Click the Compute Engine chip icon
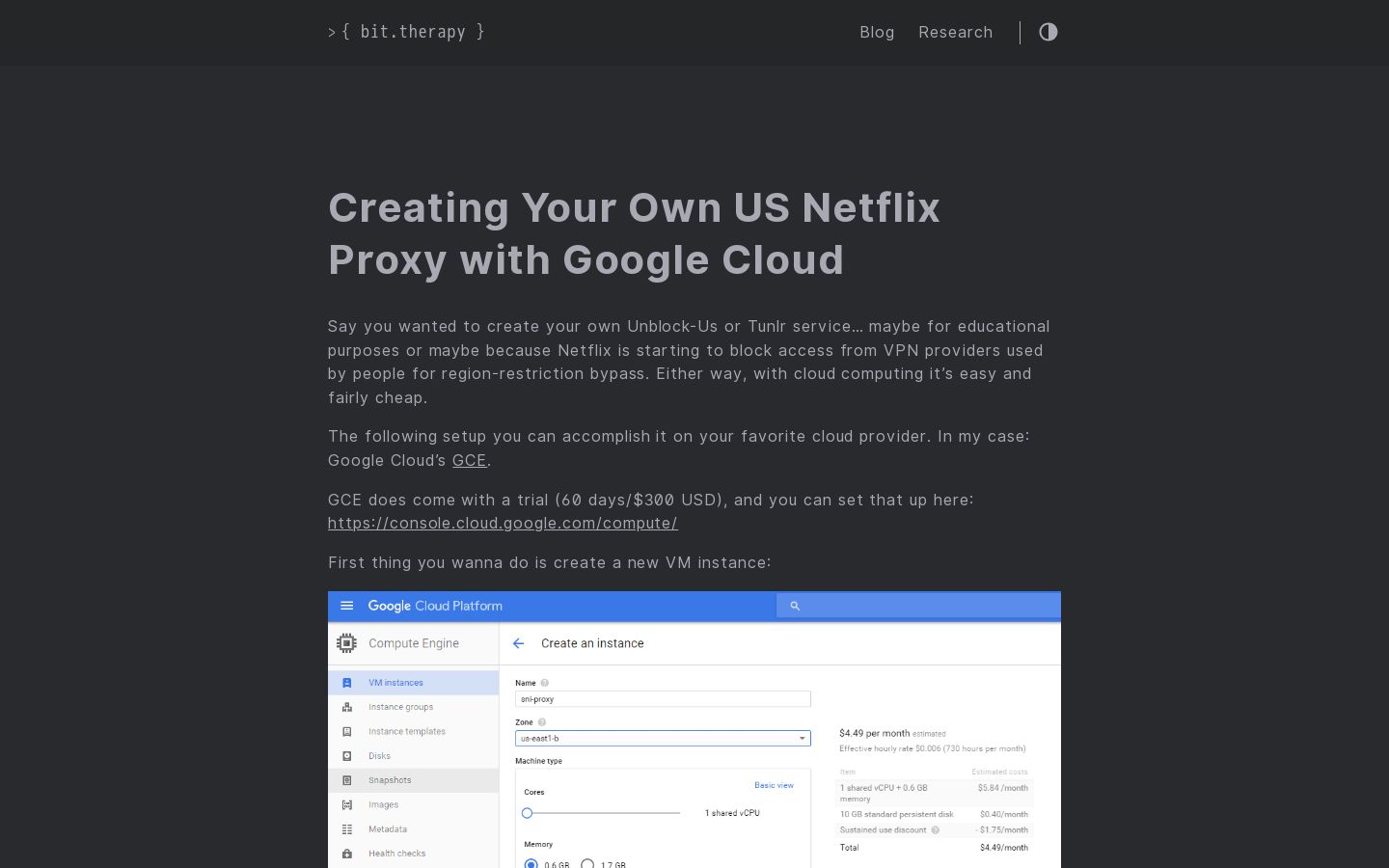Image resolution: width=1389 pixels, height=868 pixels. (346, 643)
